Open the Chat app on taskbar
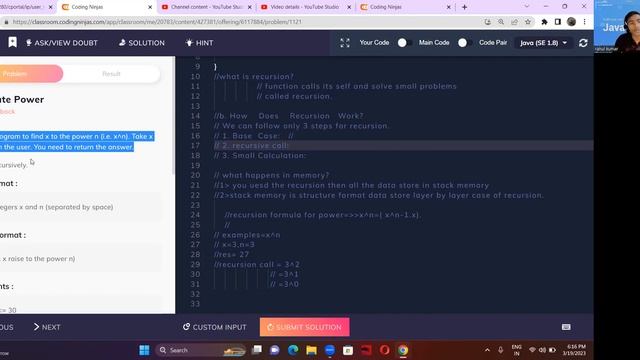Image resolution: width=640 pixels, height=360 pixels. pyautogui.click(x=275, y=350)
